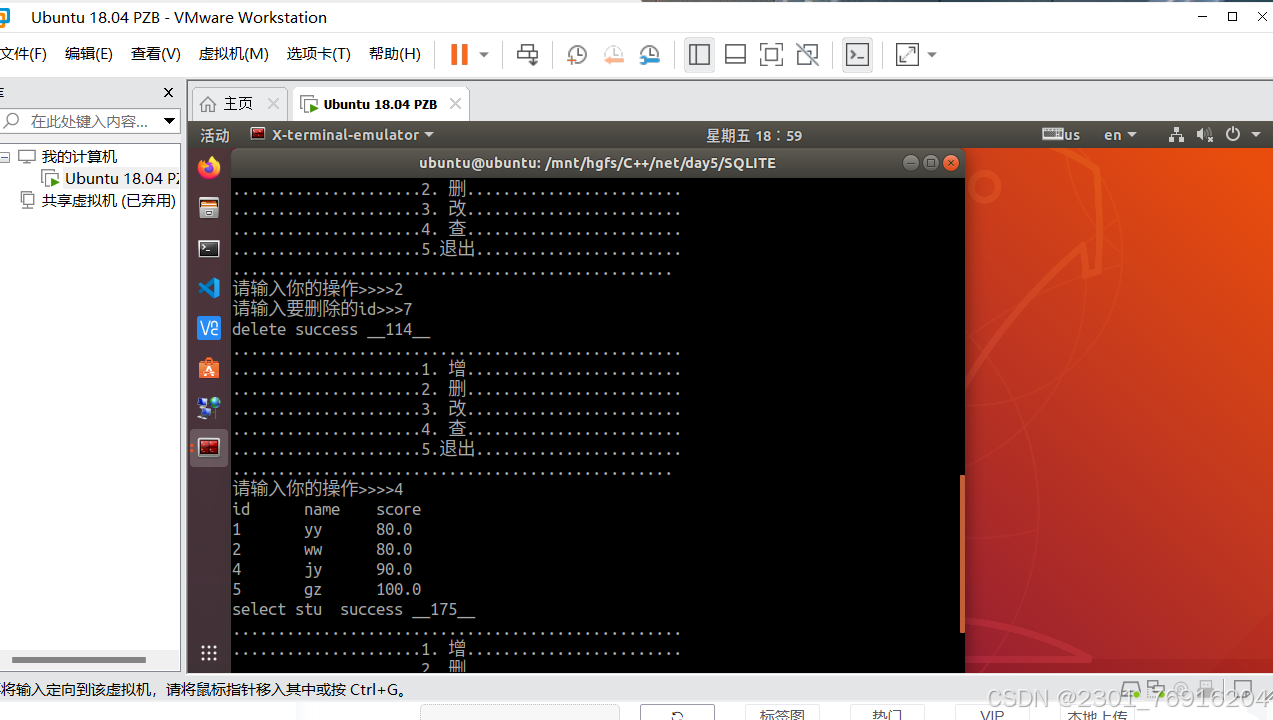Click the power icon in top bar
The image size is (1273, 720).
1232,135
